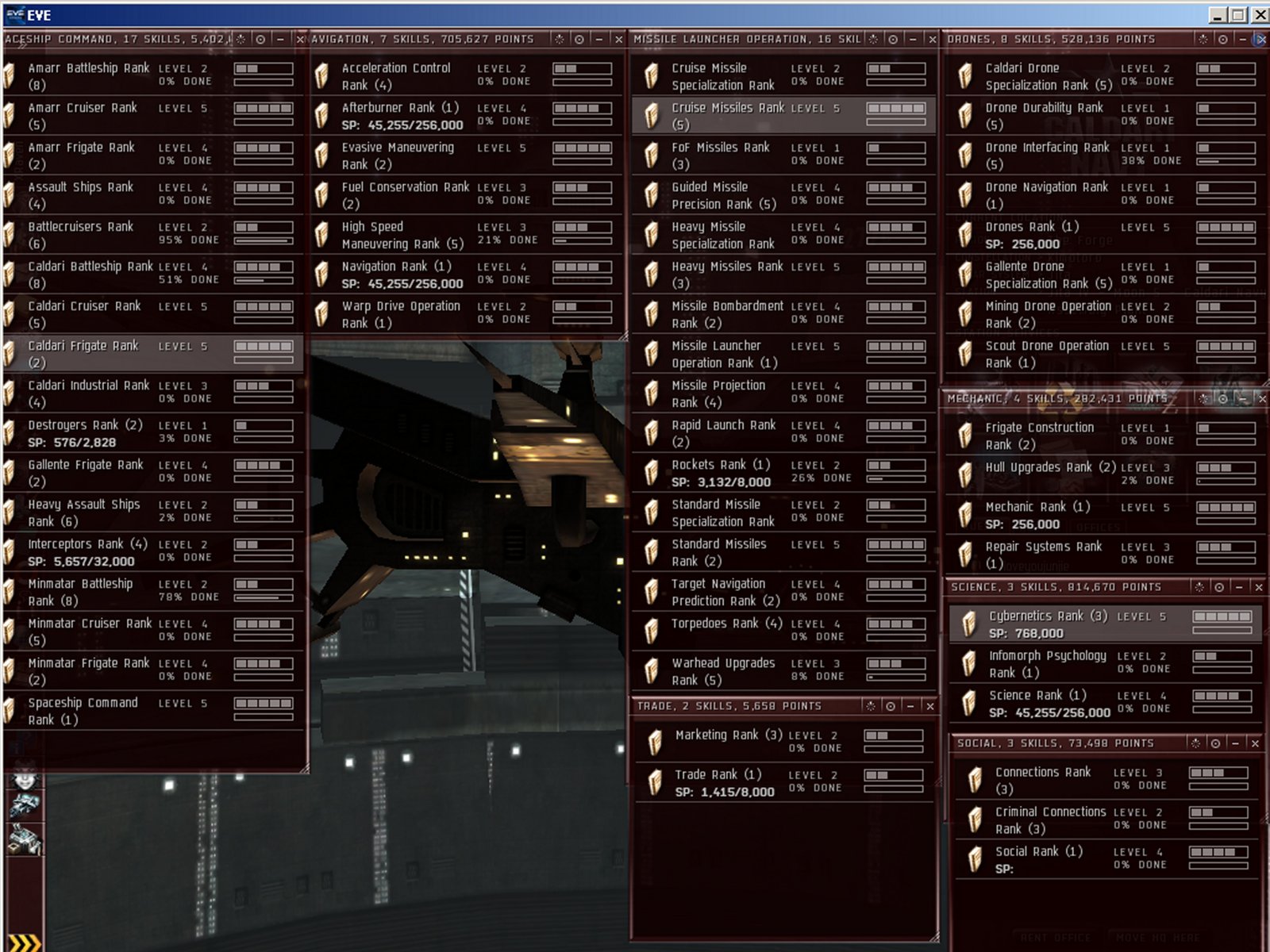This screenshot has height=952, width=1270.
Task: Toggle the pin on the Science window
Action: click(1218, 587)
